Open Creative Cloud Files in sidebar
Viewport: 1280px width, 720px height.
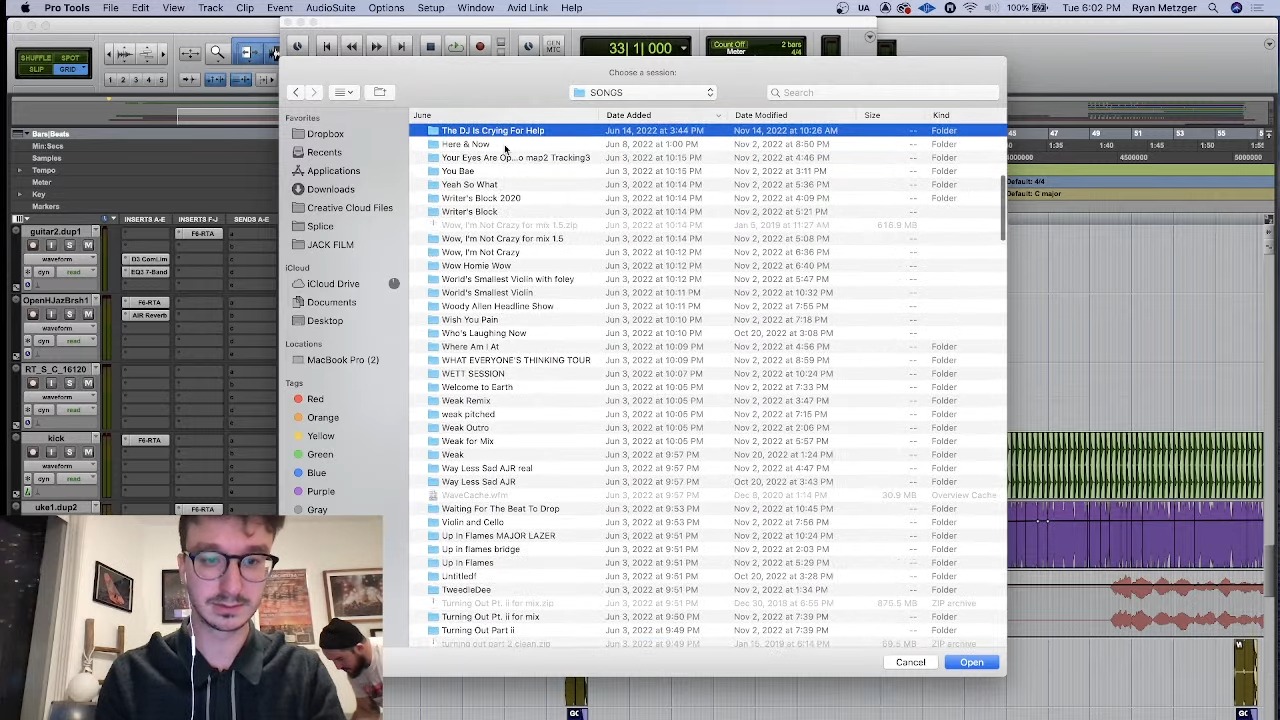[349, 208]
